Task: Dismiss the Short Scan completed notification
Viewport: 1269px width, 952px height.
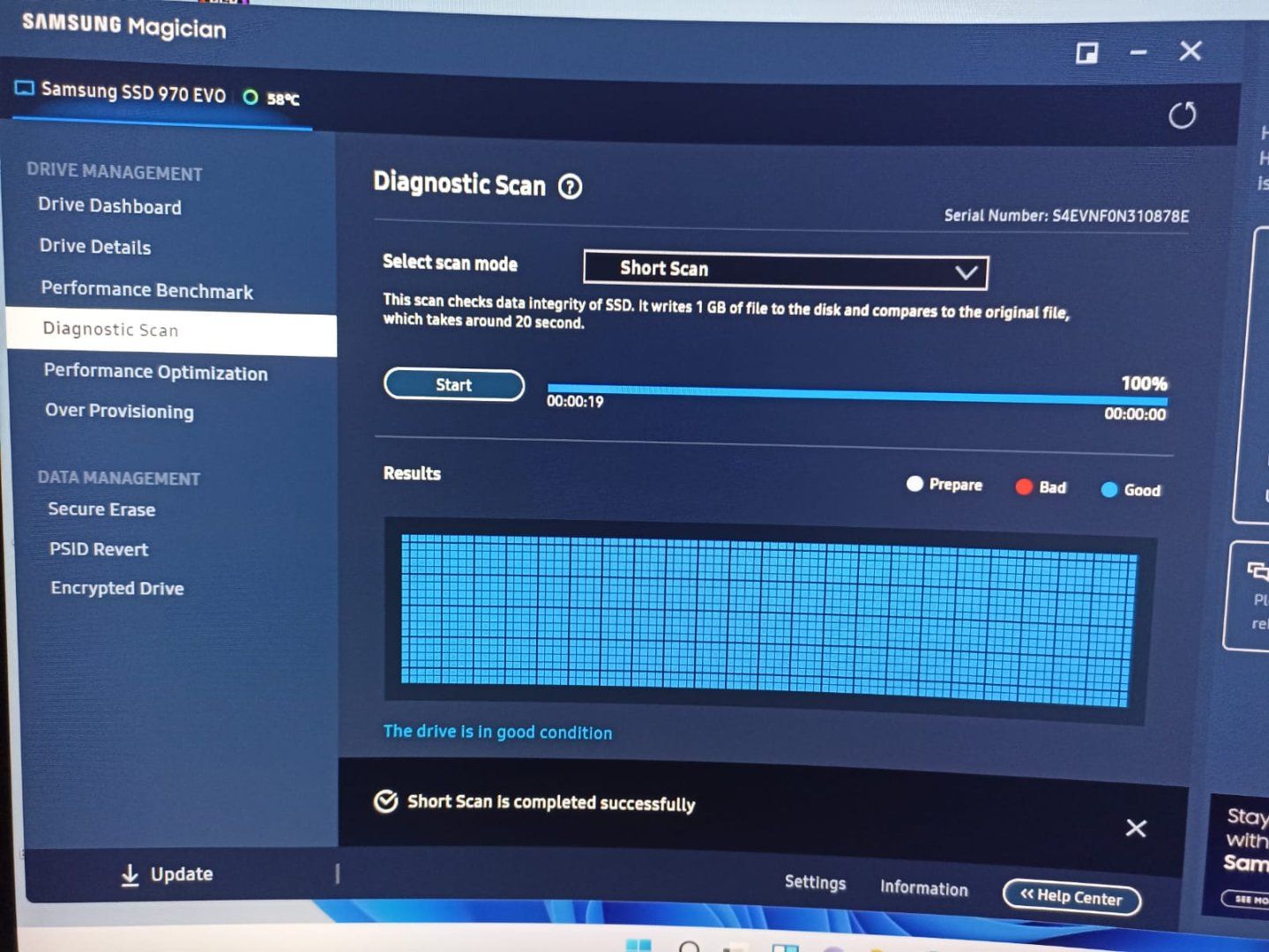Action: pyautogui.click(x=1136, y=828)
